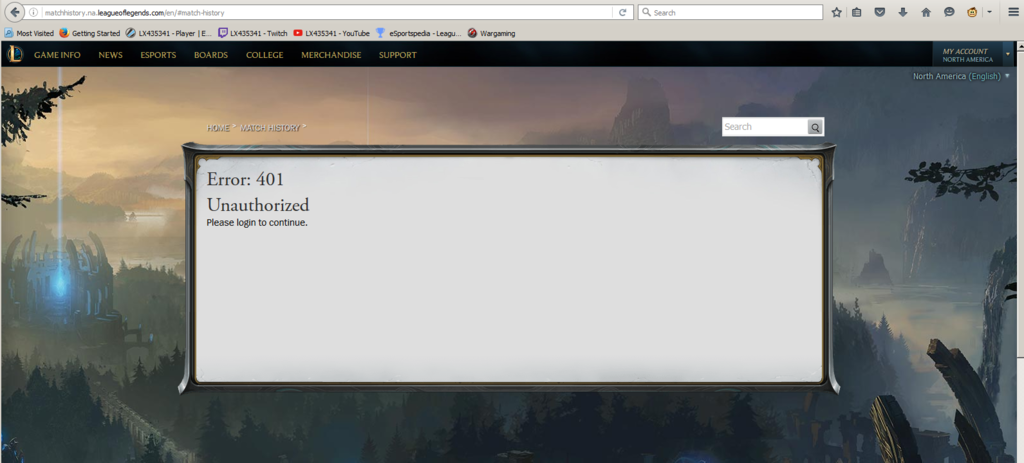Viewport: 1024px width, 463px height.
Task: Open COLLEGE navigation item
Action: [x=264, y=55]
